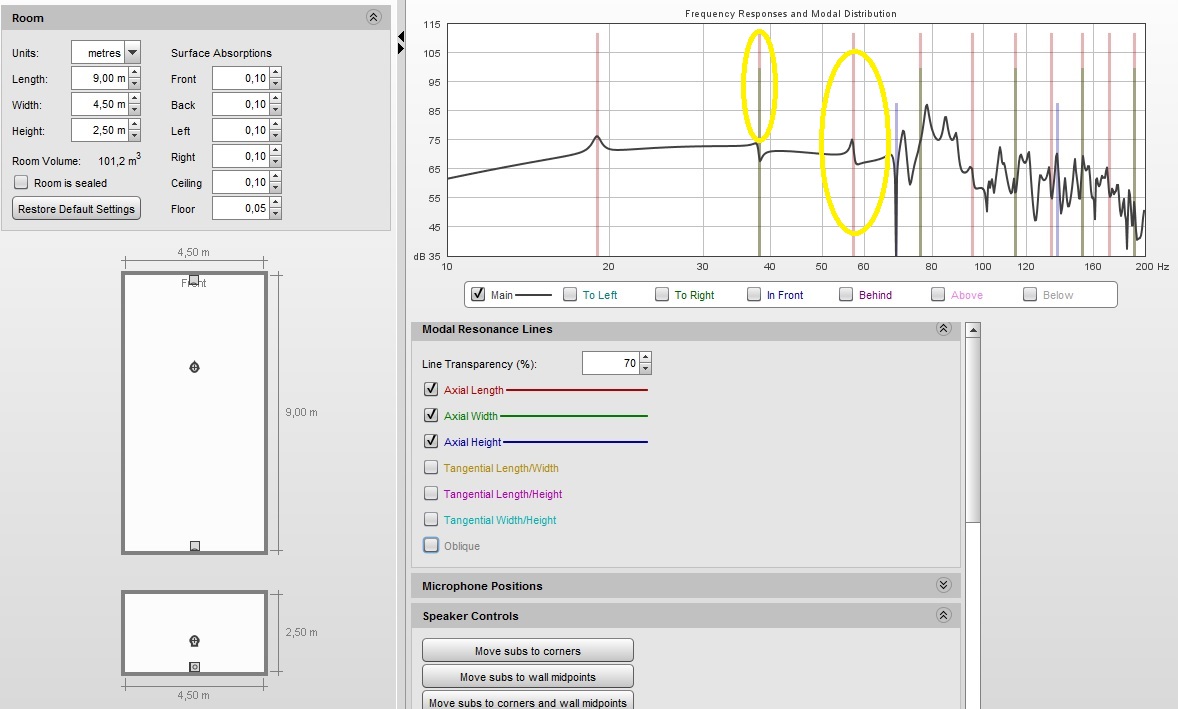The image size is (1178, 709).
Task: Click Restore Default Settings button
Action: pyautogui.click(x=77, y=209)
